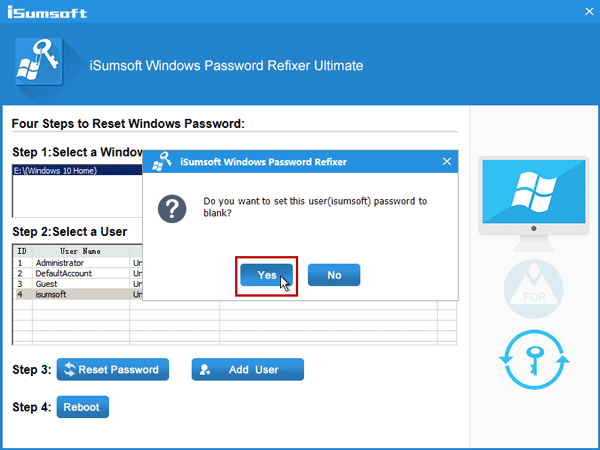The width and height of the screenshot is (600, 450).
Task: Click the question mark icon in dialog
Action: pyautogui.click(x=172, y=209)
